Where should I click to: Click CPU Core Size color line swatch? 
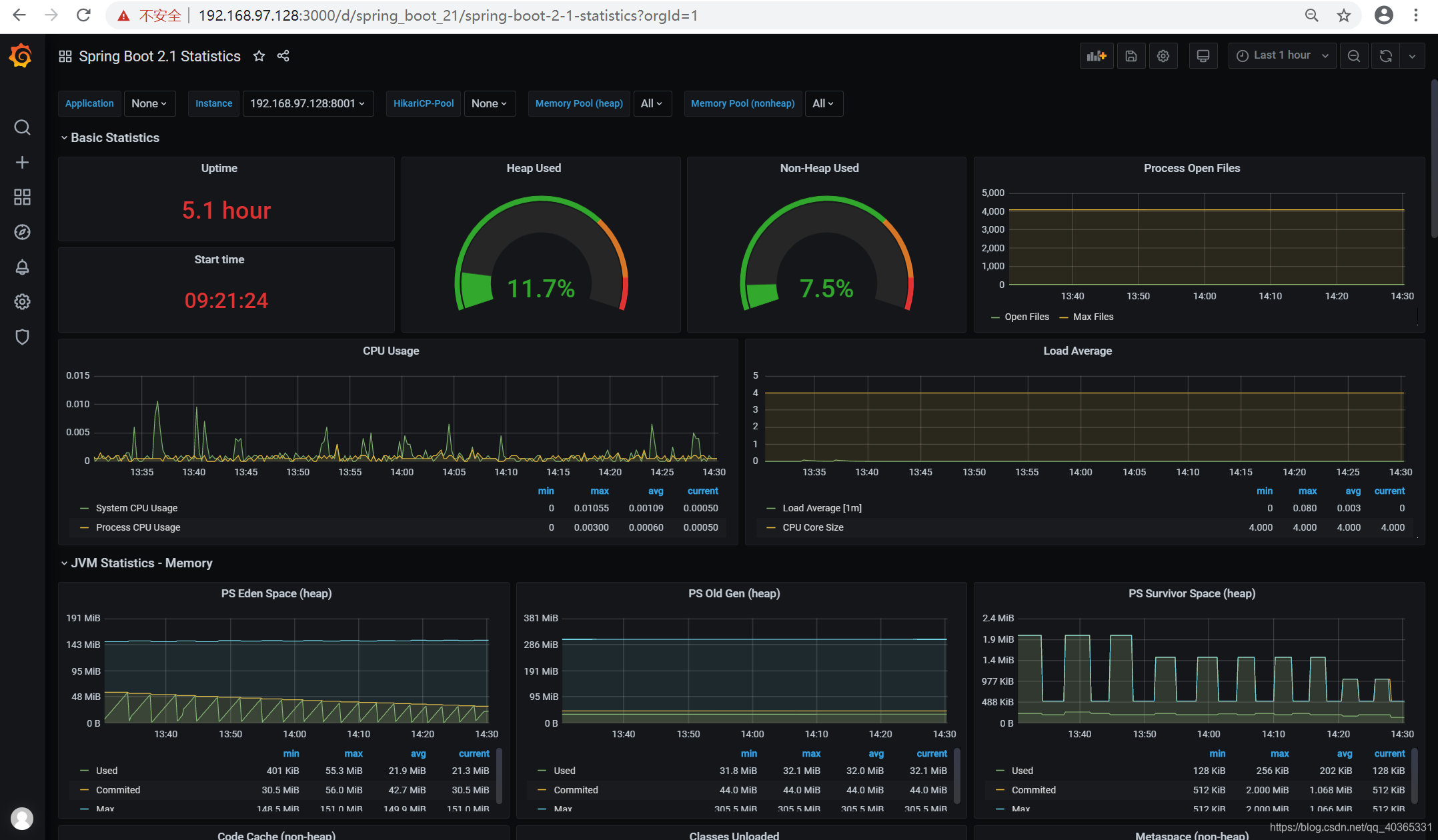click(771, 528)
